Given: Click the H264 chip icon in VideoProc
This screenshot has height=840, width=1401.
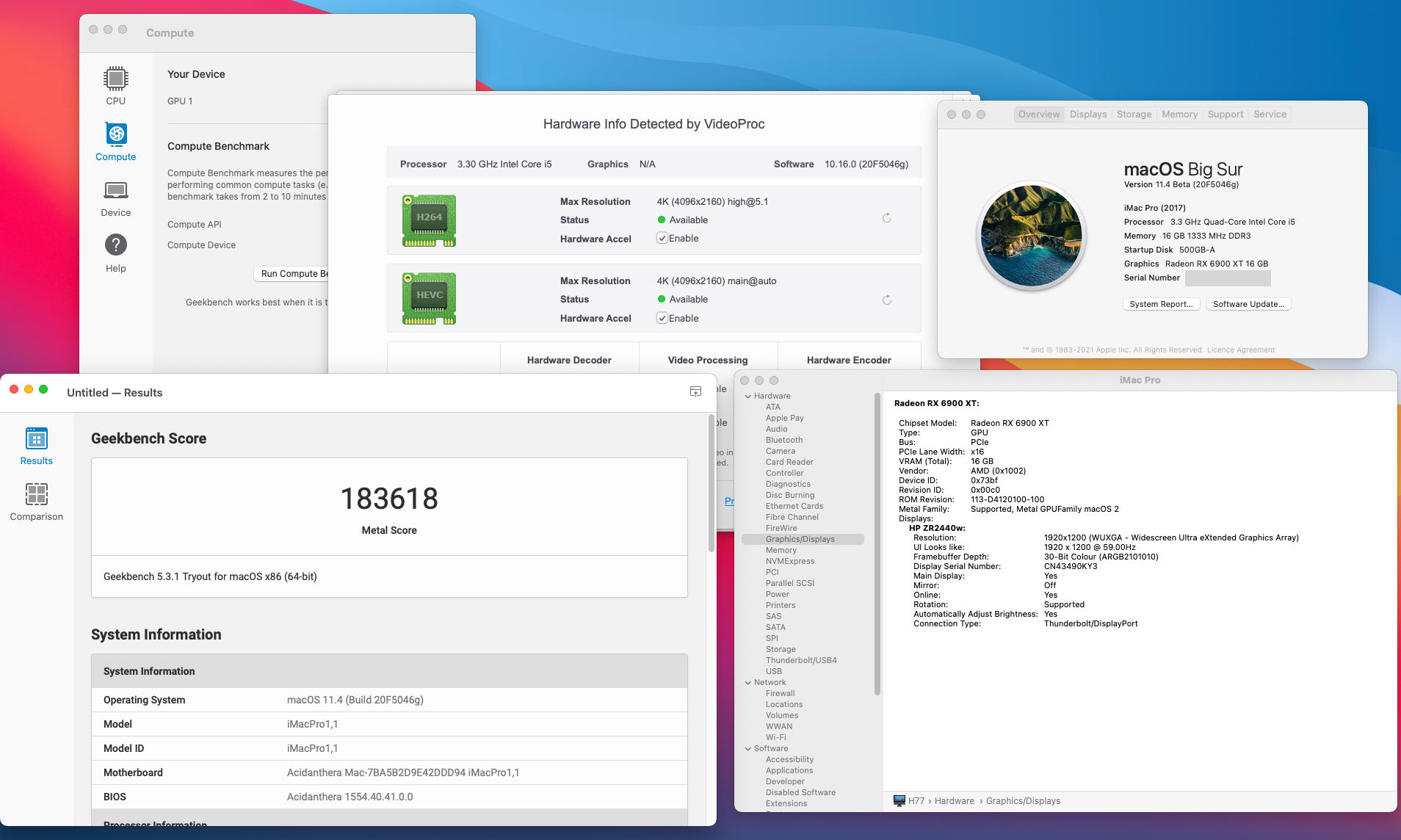Looking at the screenshot, I should tap(430, 220).
